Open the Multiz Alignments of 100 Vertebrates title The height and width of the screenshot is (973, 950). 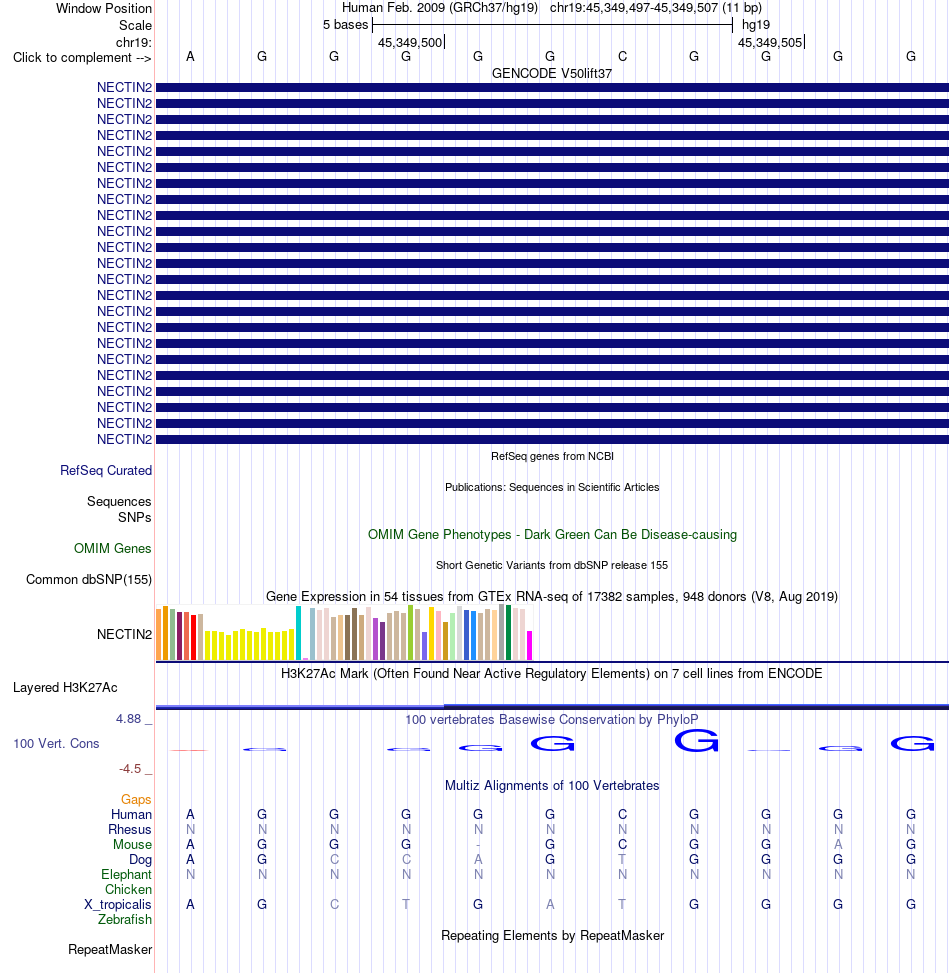pos(552,786)
